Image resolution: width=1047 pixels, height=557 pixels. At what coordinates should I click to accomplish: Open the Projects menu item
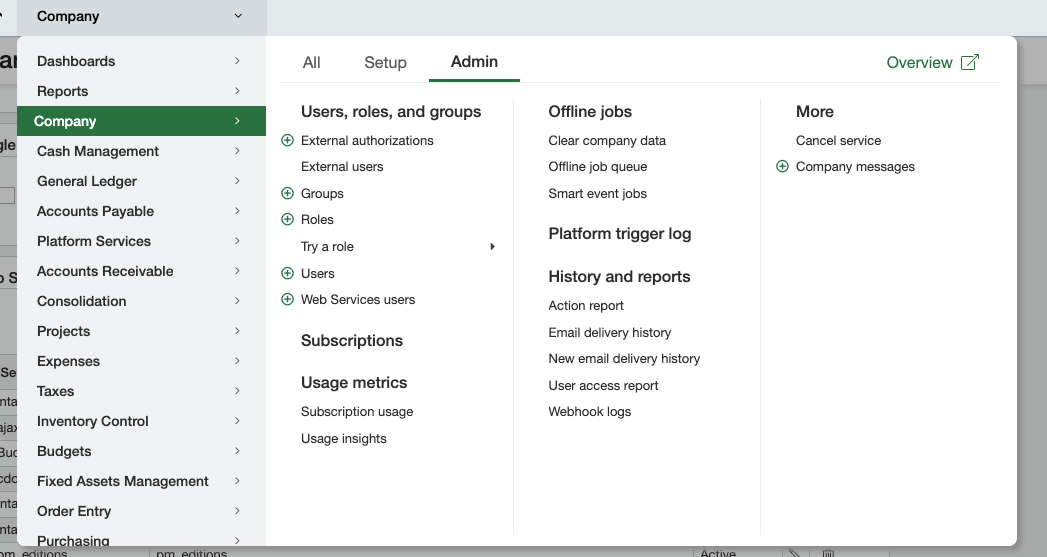(x=141, y=331)
